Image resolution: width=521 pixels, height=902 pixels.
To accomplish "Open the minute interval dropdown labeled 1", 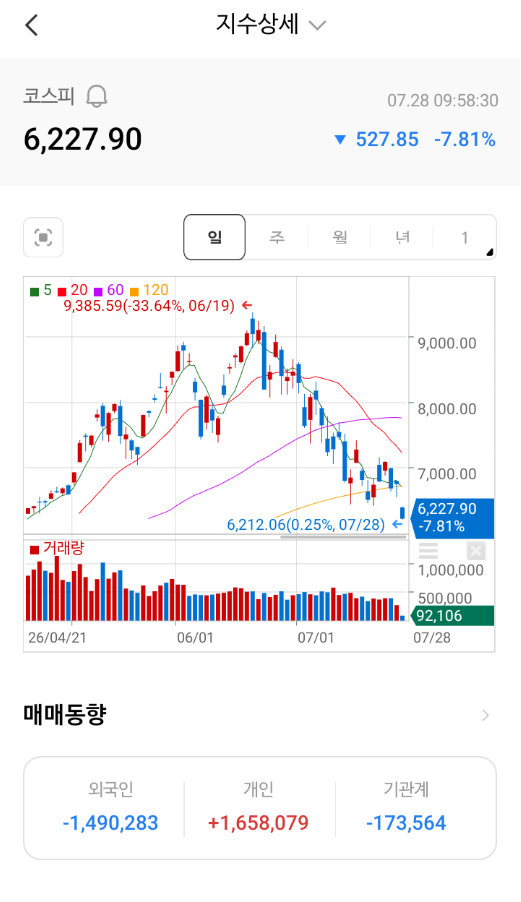I will pyautogui.click(x=465, y=238).
